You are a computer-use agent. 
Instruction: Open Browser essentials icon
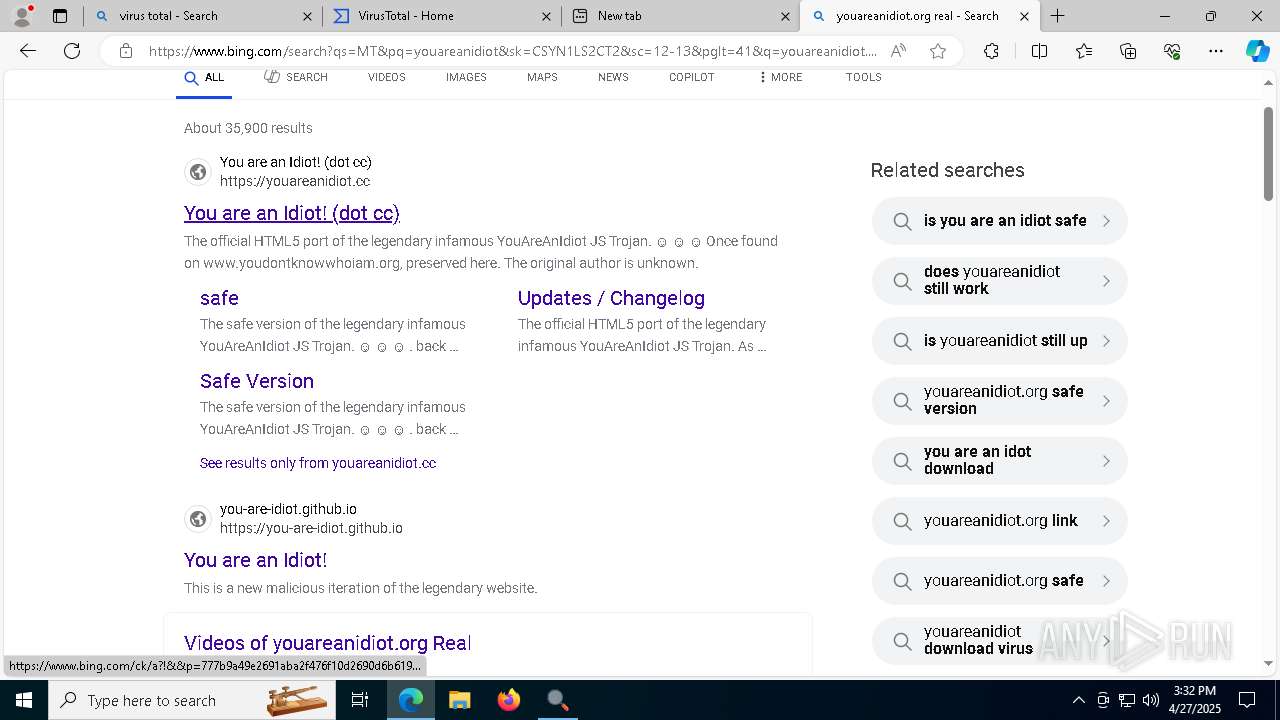coord(1172,51)
